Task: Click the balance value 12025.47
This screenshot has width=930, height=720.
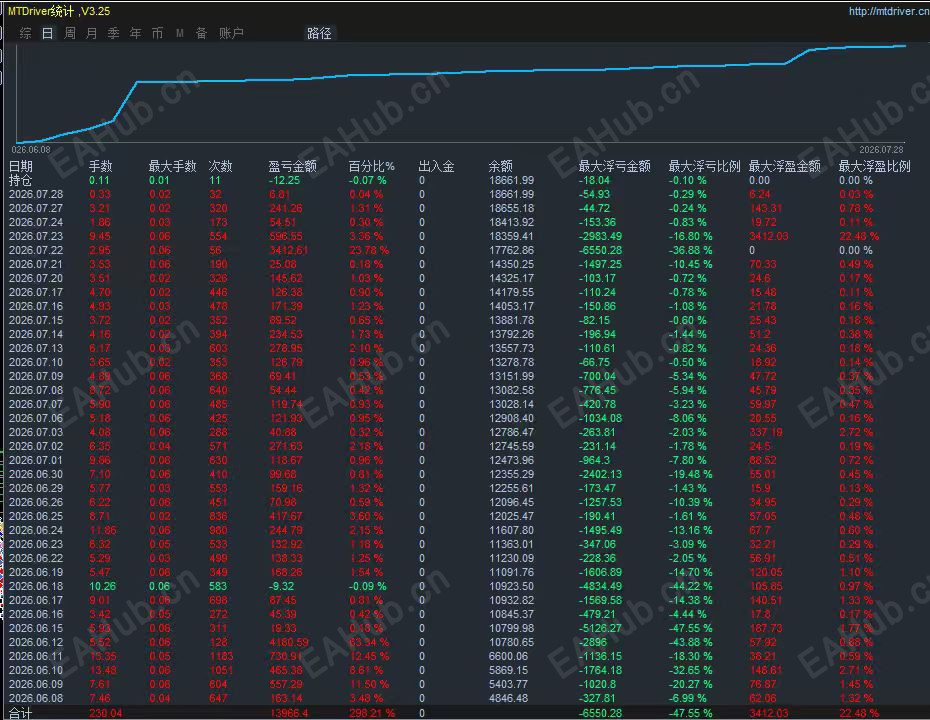Action: [511, 516]
